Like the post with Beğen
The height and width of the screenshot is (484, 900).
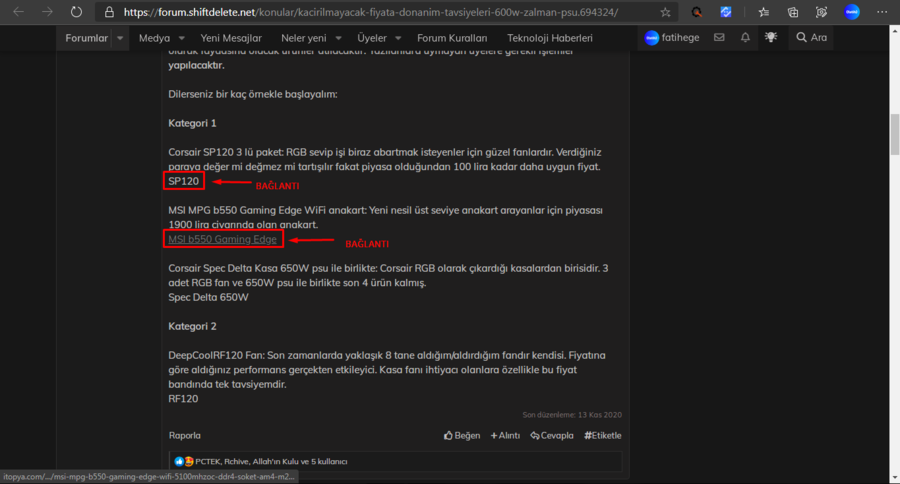pos(462,436)
